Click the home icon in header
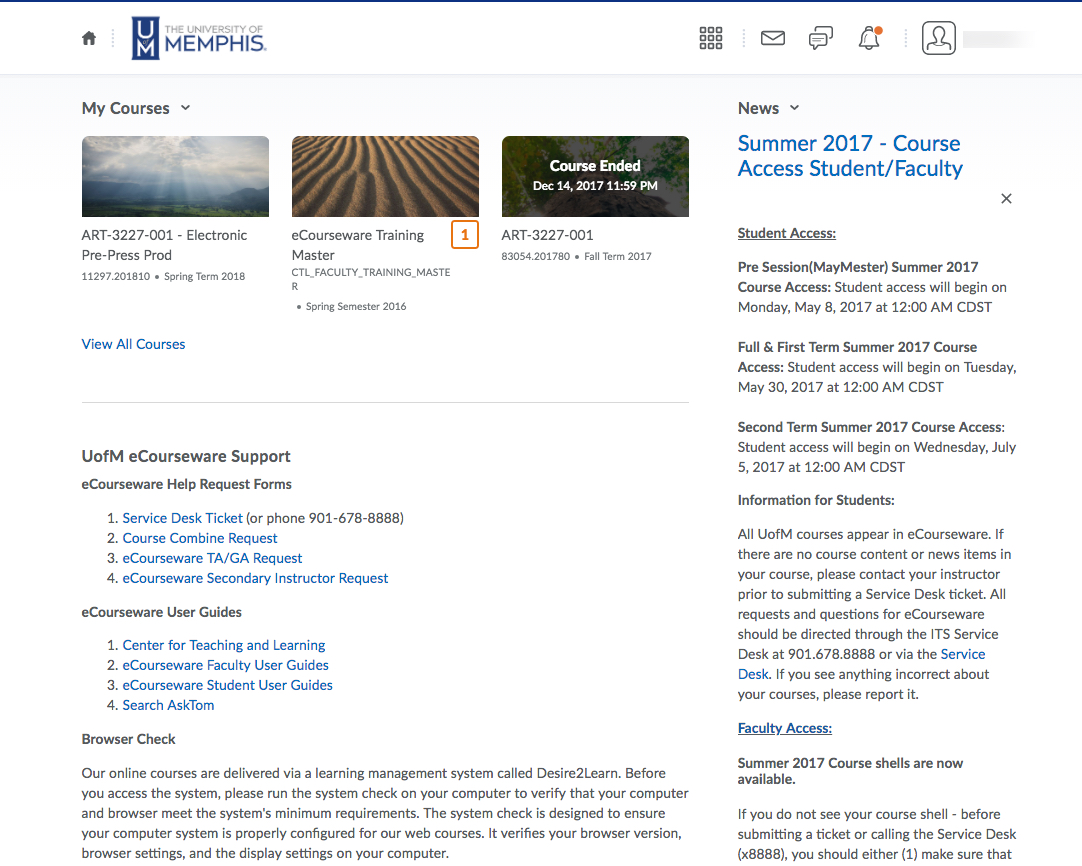 pyautogui.click(x=89, y=38)
